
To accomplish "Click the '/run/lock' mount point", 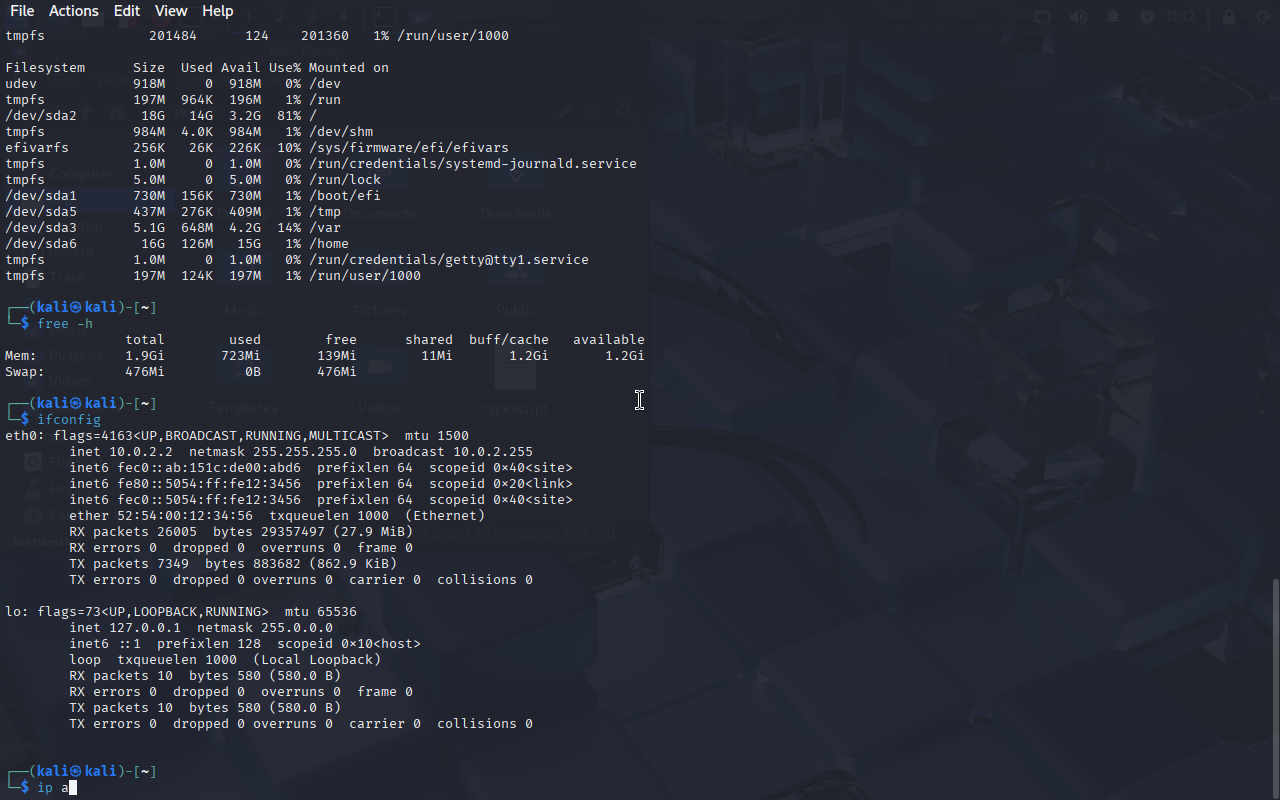I will (345, 180).
